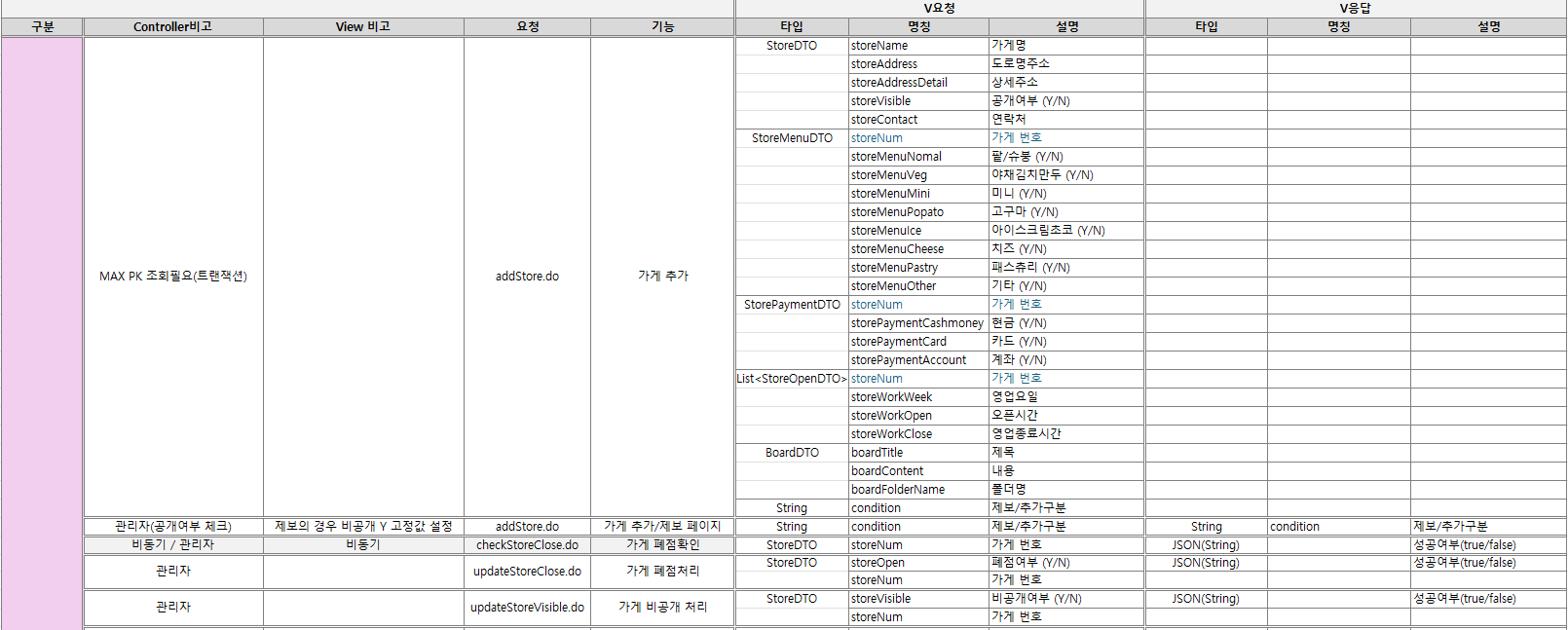The image size is (1568, 630).
Task: Select the 'storeMenuPastry' cell
Action: (918, 268)
